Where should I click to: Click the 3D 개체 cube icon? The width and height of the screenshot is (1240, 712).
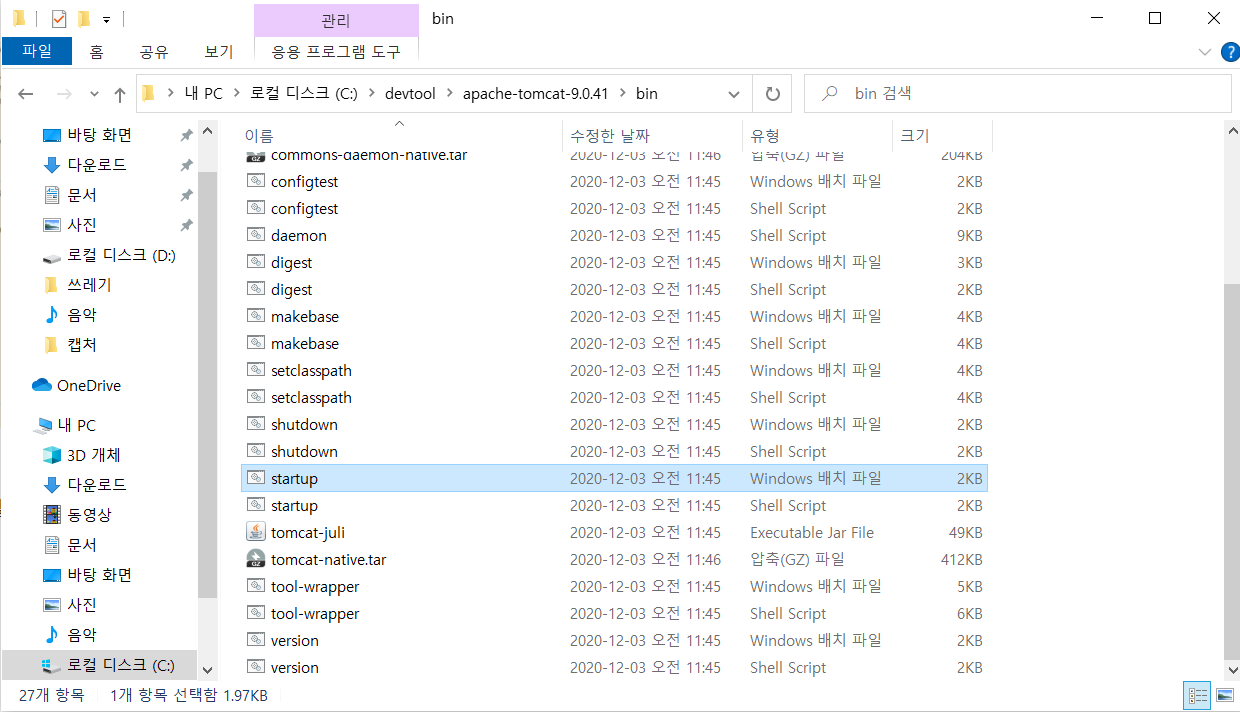[x=52, y=455]
